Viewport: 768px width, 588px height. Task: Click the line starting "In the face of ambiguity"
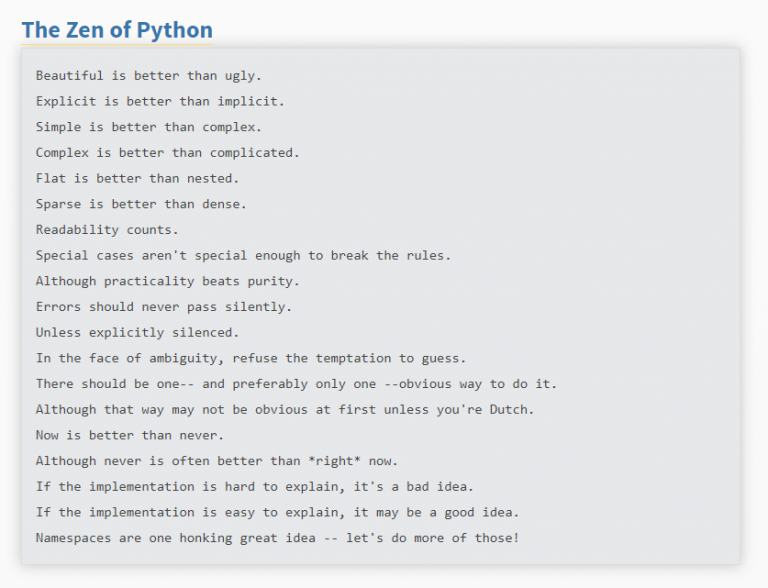251,358
